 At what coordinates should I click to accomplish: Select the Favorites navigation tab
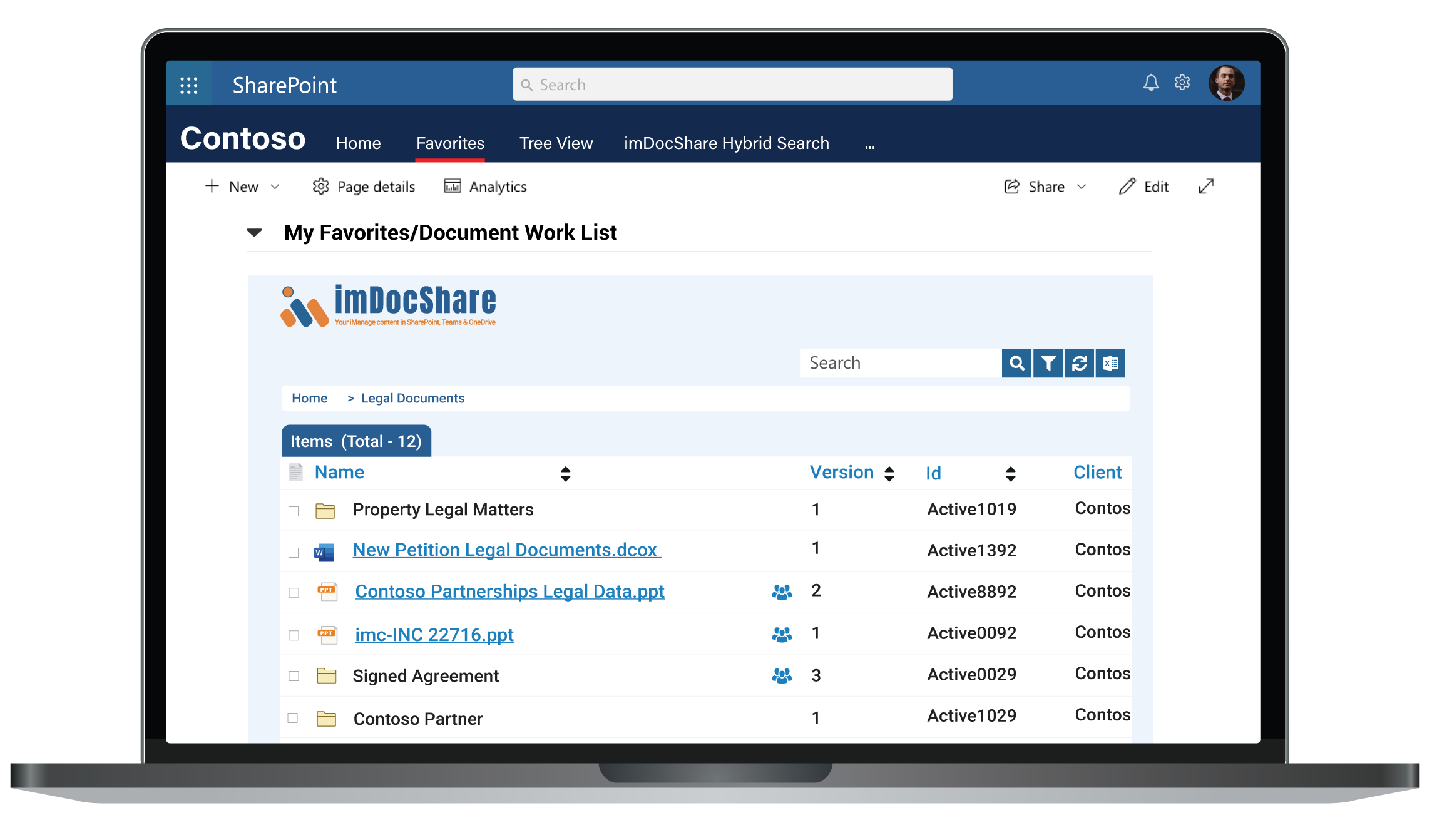(450, 143)
